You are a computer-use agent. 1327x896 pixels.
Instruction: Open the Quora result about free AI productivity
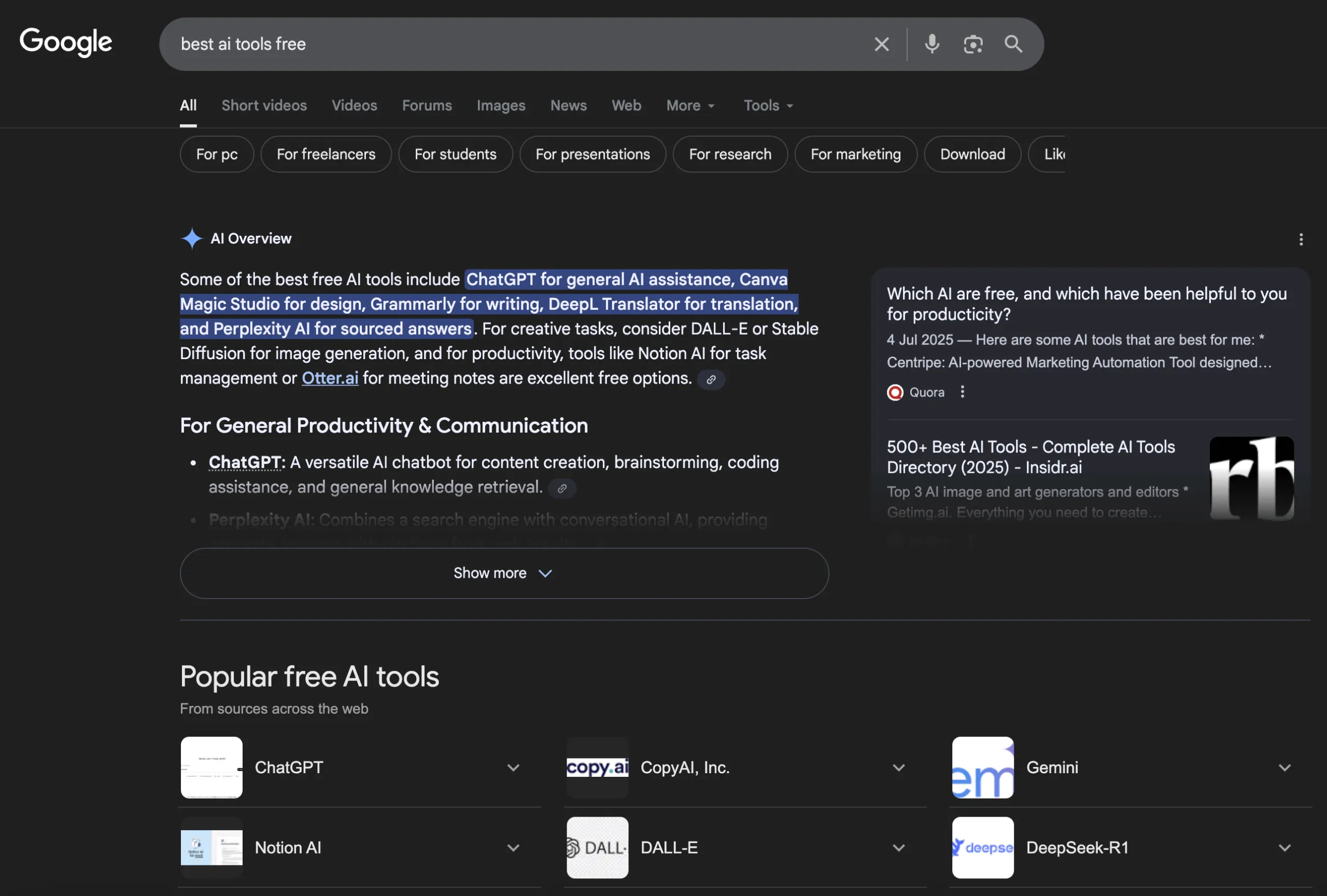1086,304
